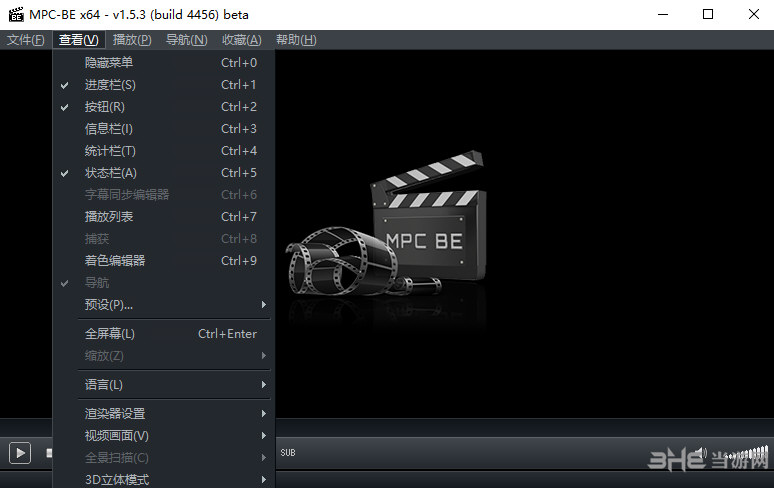Open the 收藏(A) favorites menu

click(241, 39)
